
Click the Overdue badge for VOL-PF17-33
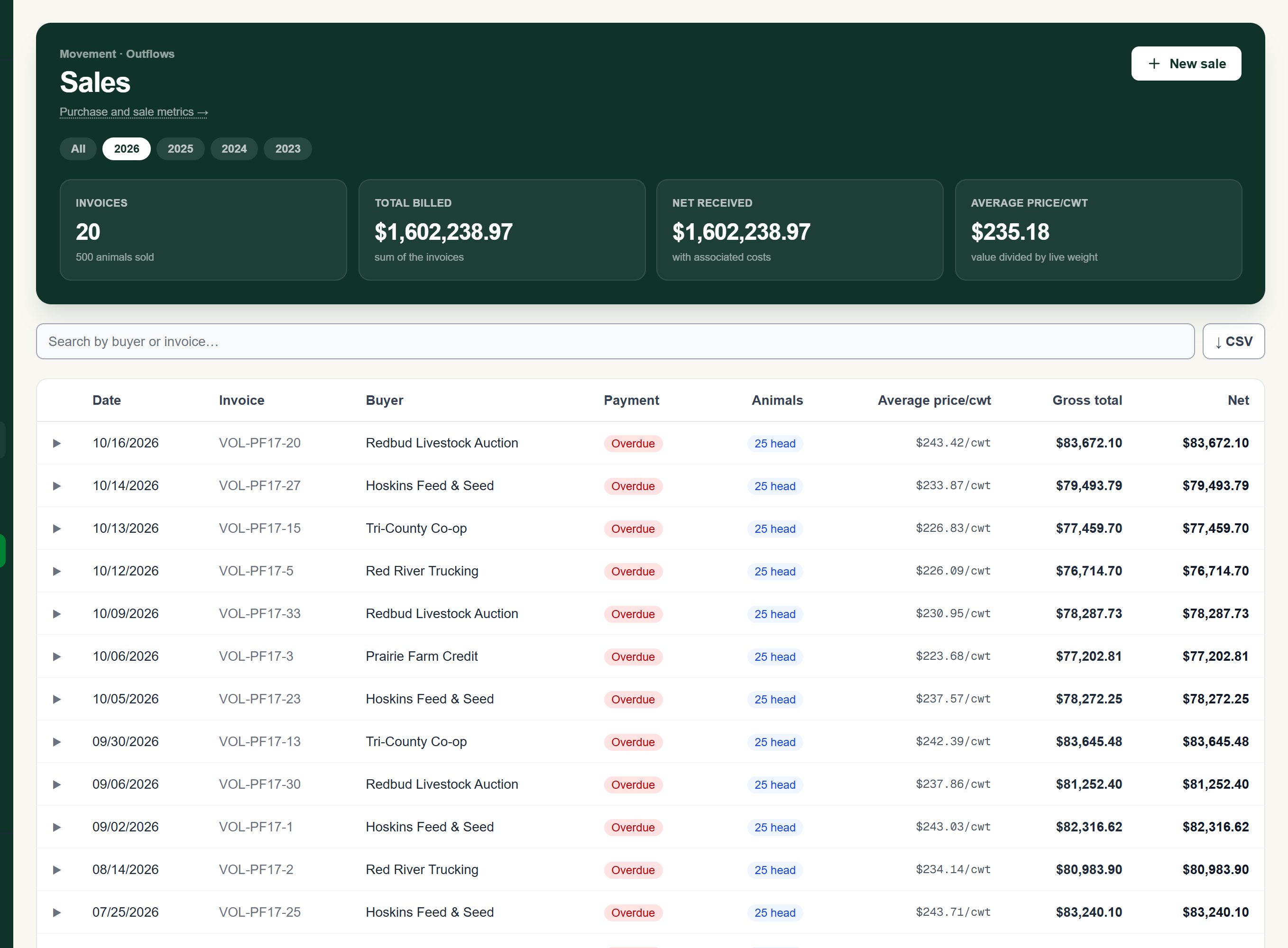click(633, 614)
